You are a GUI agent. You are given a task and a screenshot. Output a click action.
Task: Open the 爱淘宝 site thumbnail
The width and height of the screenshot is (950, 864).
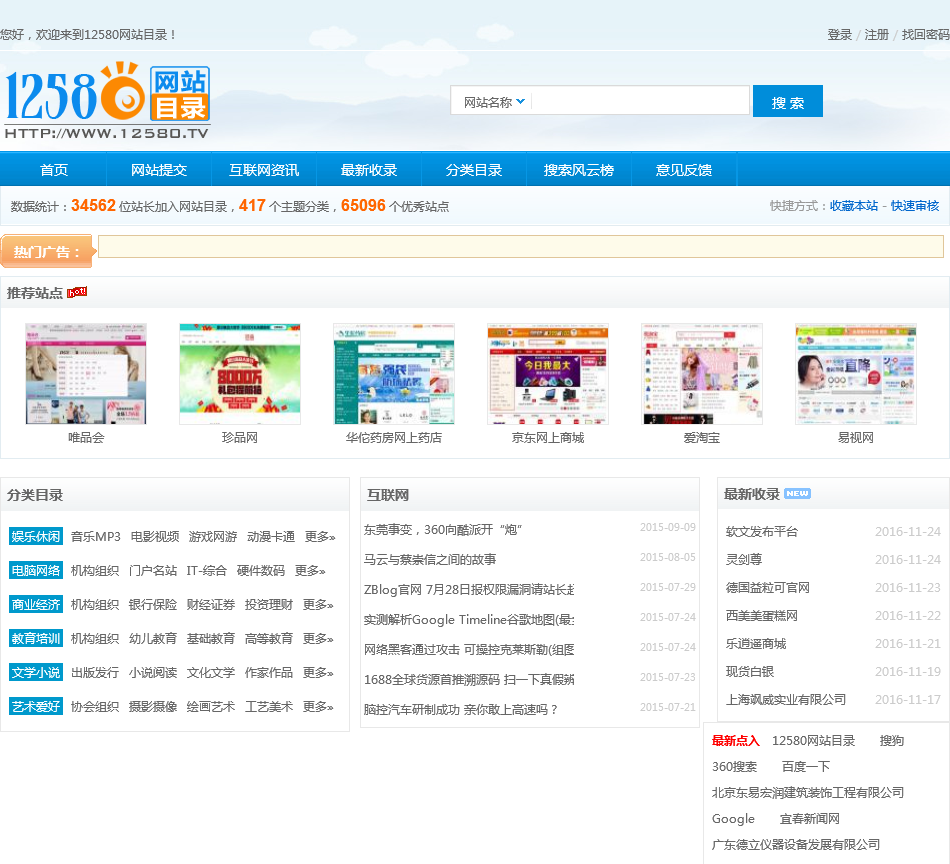click(702, 374)
